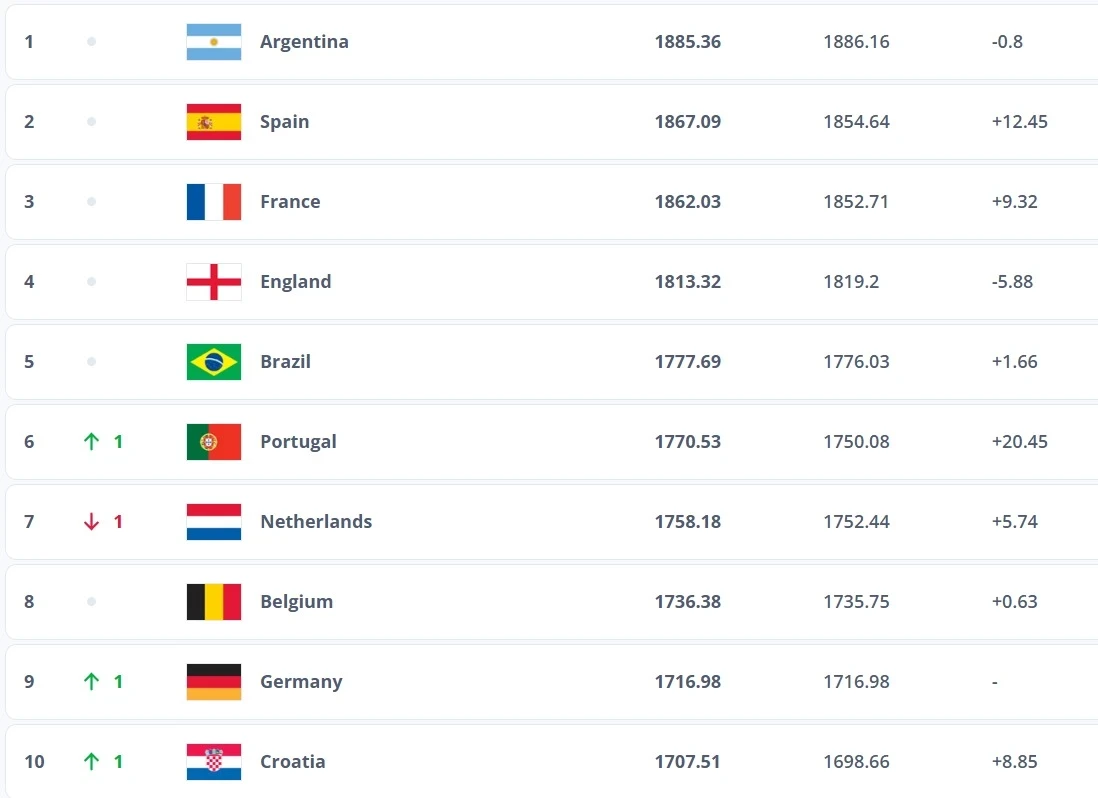Select Spain's total points 1867.09
1098x798 pixels.
pyautogui.click(x=688, y=122)
